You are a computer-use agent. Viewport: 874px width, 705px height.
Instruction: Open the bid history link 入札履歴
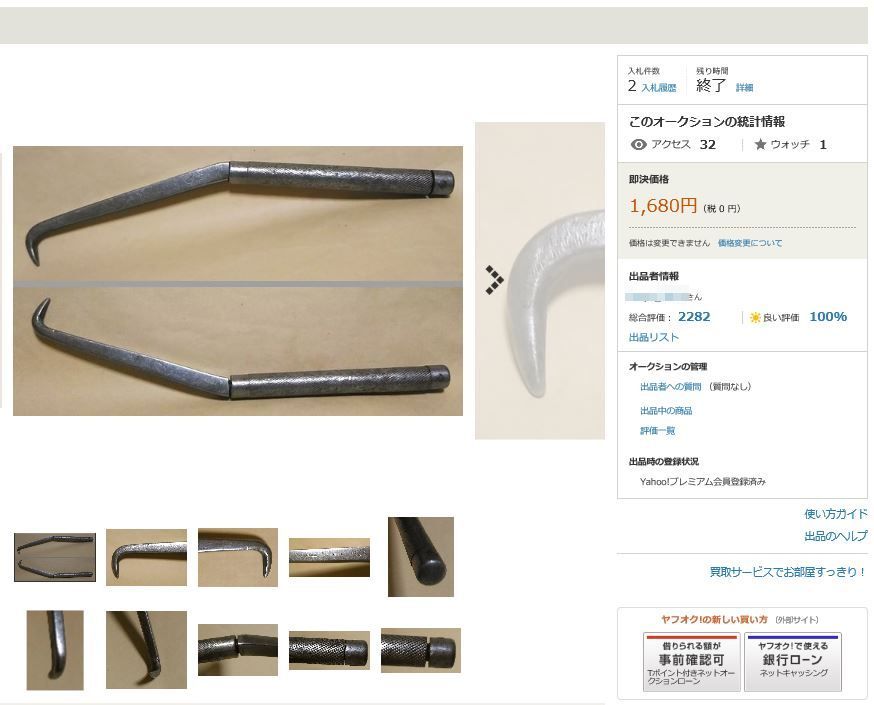click(658, 87)
